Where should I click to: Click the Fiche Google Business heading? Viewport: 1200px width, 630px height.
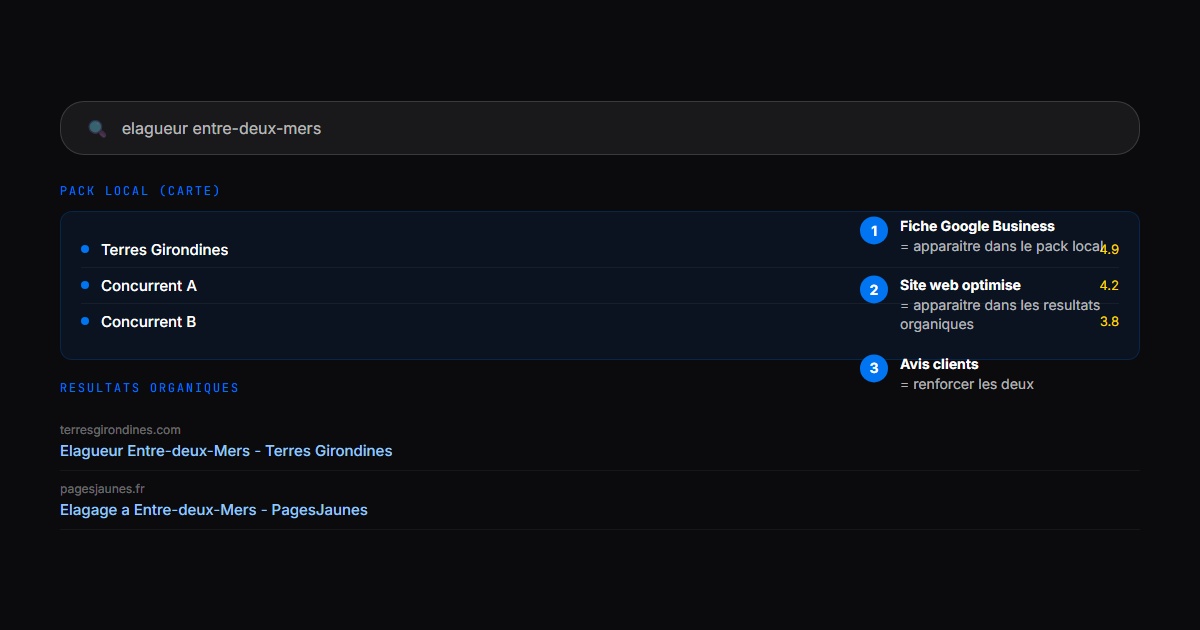point(977,226)
